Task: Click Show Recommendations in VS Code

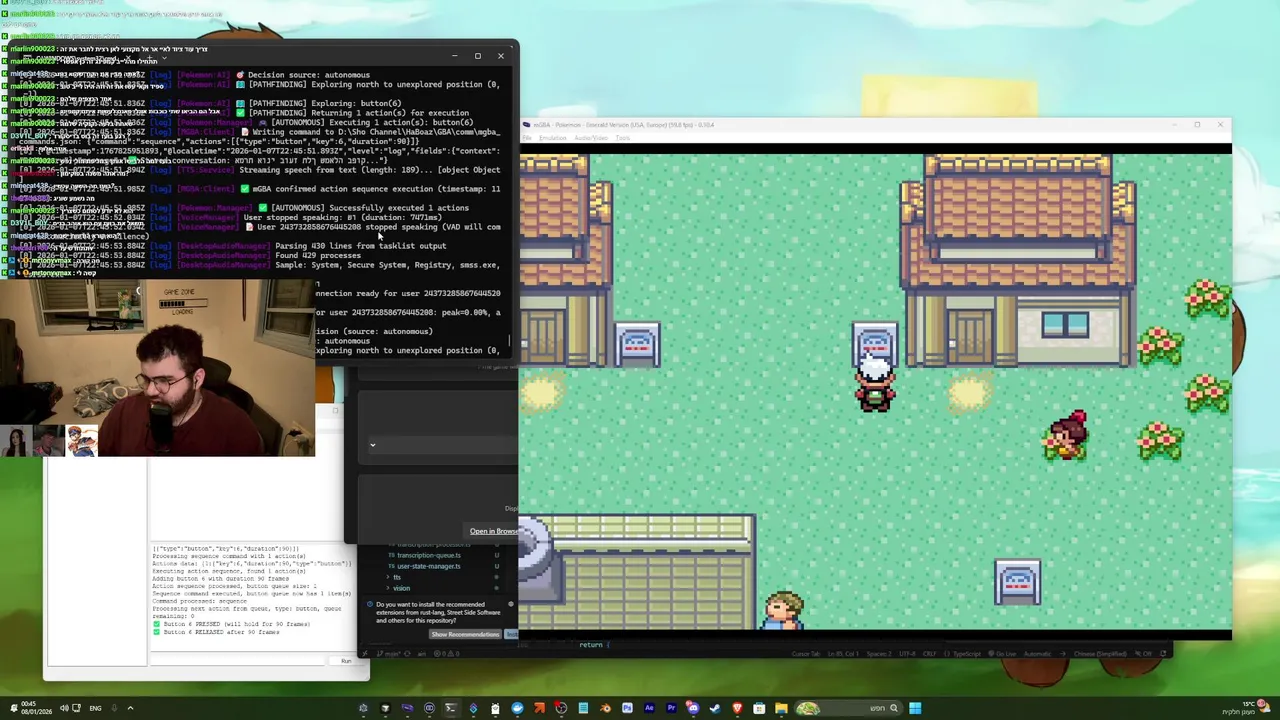Action: pos(465,634)
